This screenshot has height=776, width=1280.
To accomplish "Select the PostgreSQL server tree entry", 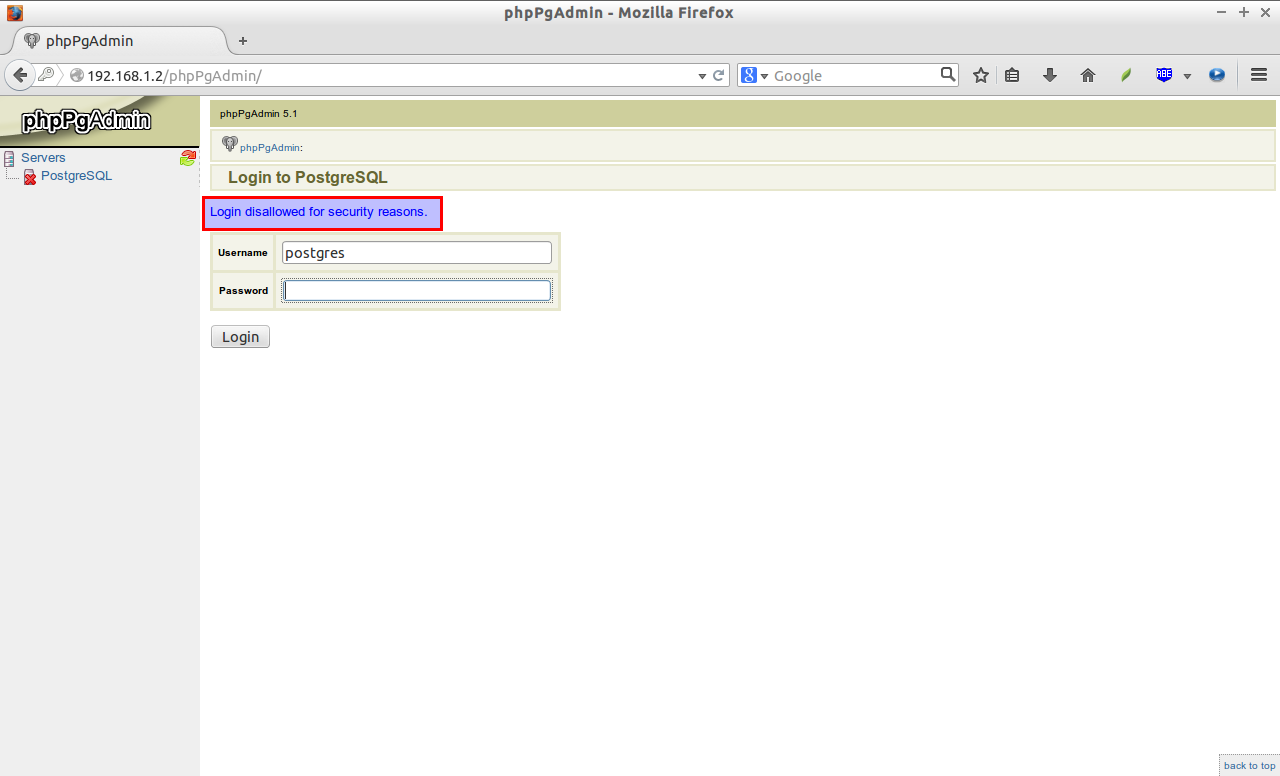I will pyautogui.click(x=76, y=176).
